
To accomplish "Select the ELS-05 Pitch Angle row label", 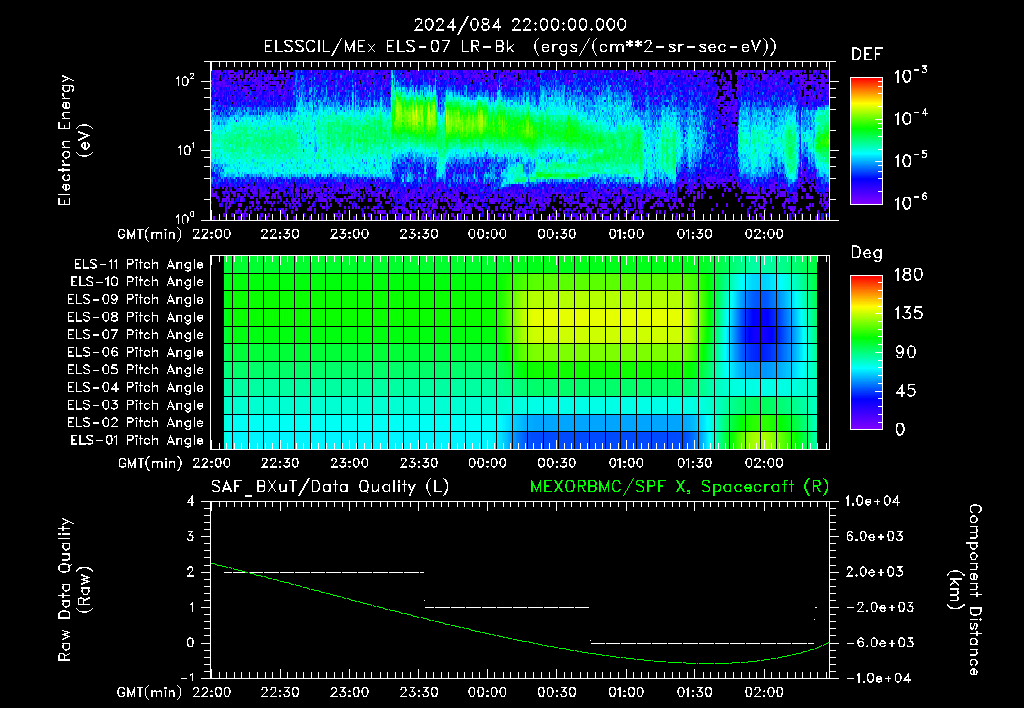I will click(136, 370).
